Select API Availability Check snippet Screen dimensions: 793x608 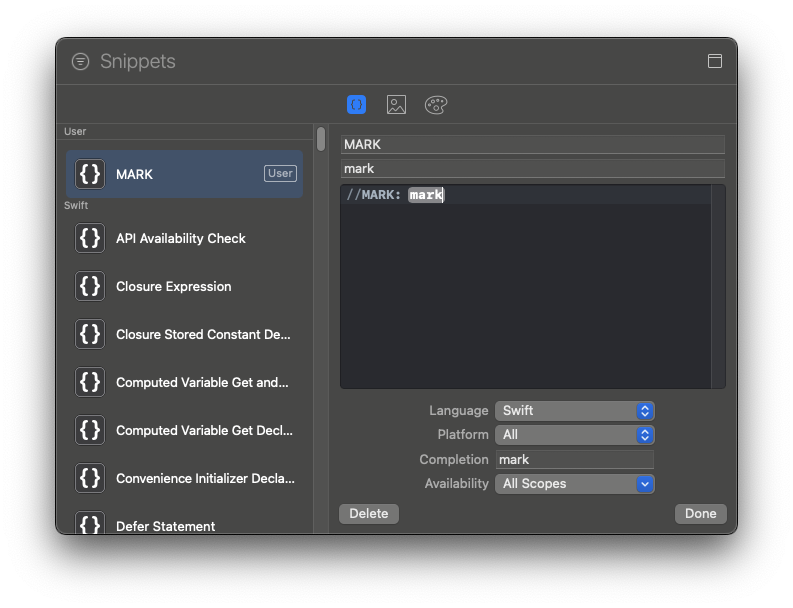point(185,238)
